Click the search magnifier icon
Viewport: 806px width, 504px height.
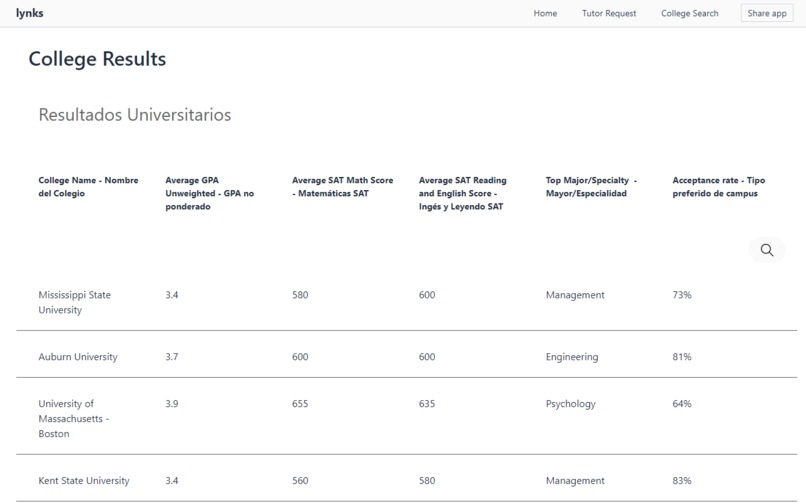click(x=767, y=250)
